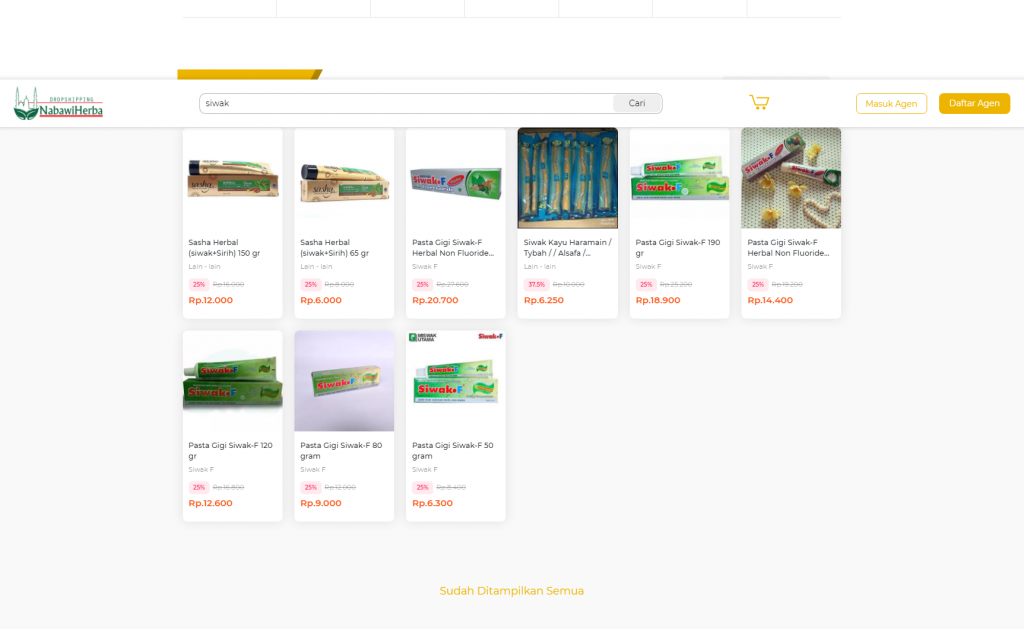Click the Pasta Gigi Siwak-F 50 gram thumbnail
This screenshot has width=1024, height=629.
pyautogui.click(x=455, y=380)
